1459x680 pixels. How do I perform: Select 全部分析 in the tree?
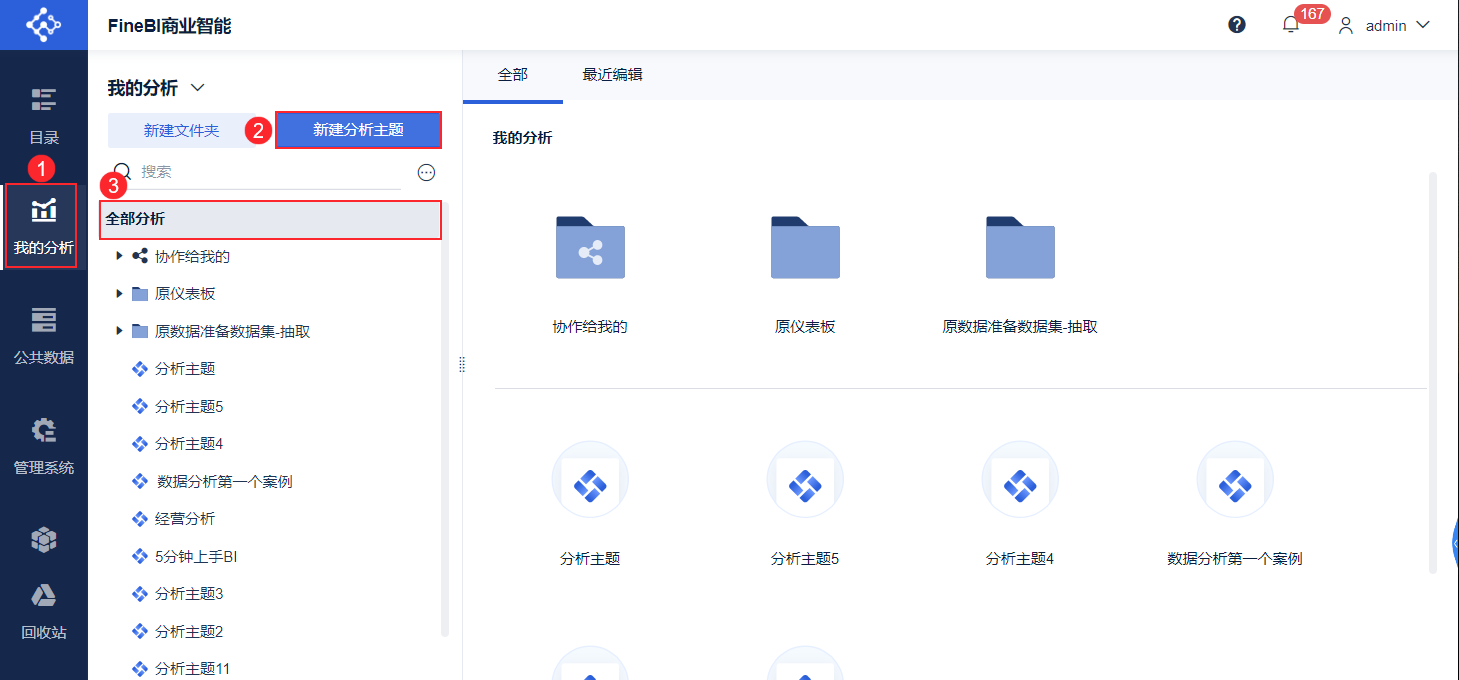(x=271, y=219)
